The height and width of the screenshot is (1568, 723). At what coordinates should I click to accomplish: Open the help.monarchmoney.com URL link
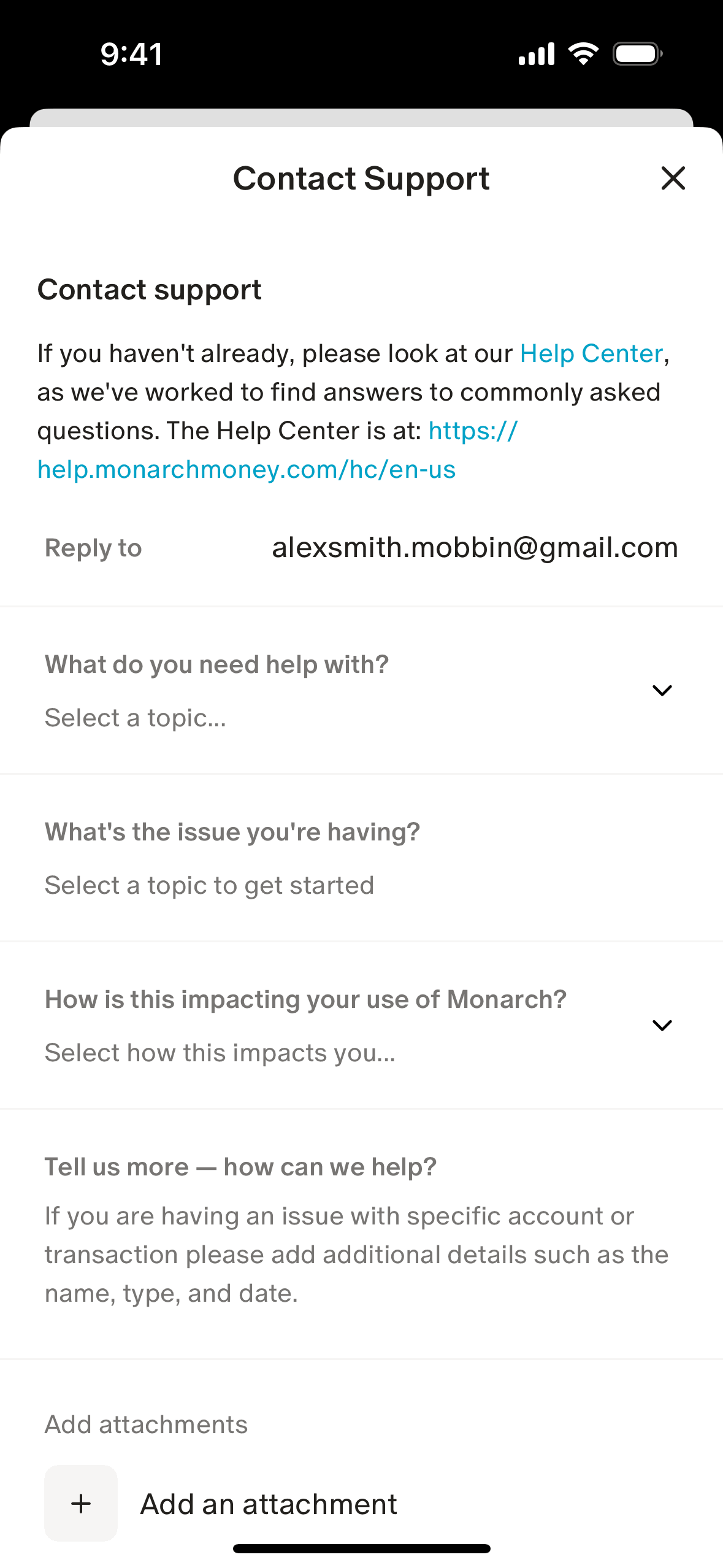pyautogui.click(x=247, y=470)
